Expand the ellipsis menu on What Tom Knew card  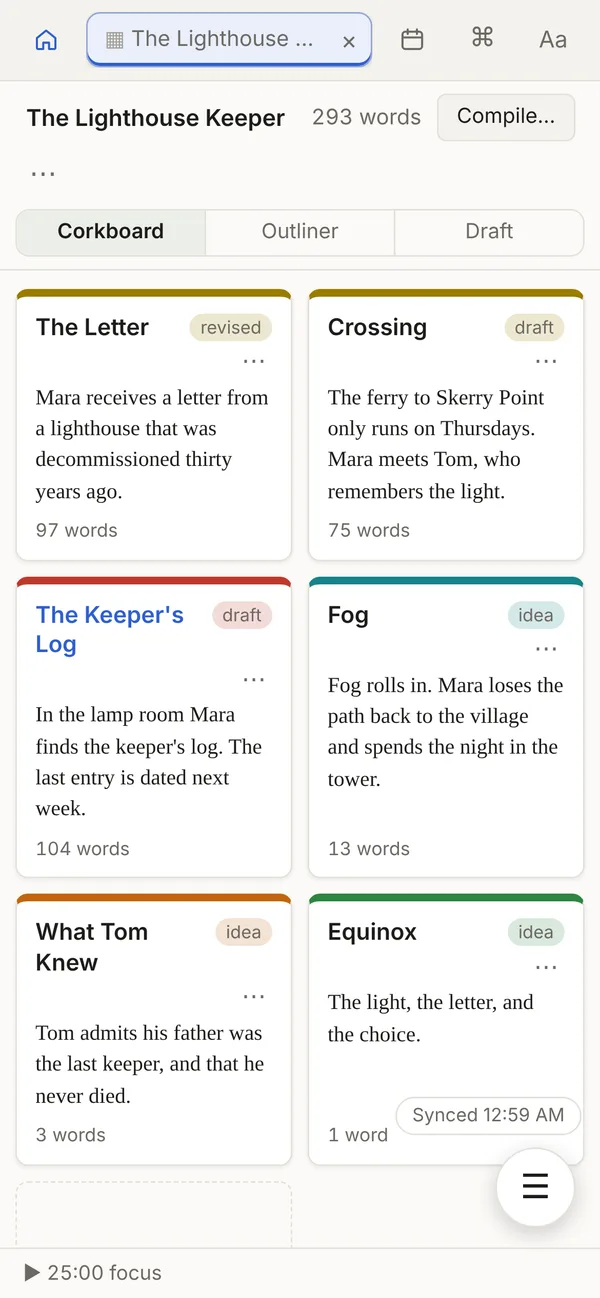(254, 996)
